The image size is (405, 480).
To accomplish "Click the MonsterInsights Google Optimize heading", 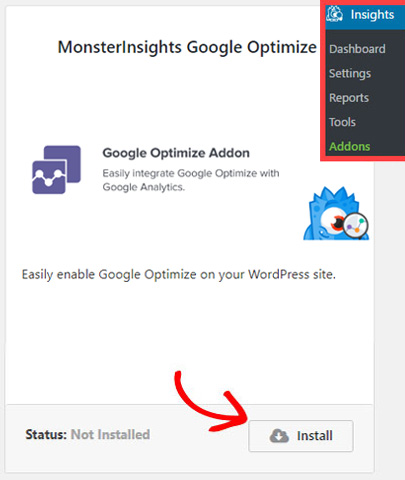I will point(187,47).
